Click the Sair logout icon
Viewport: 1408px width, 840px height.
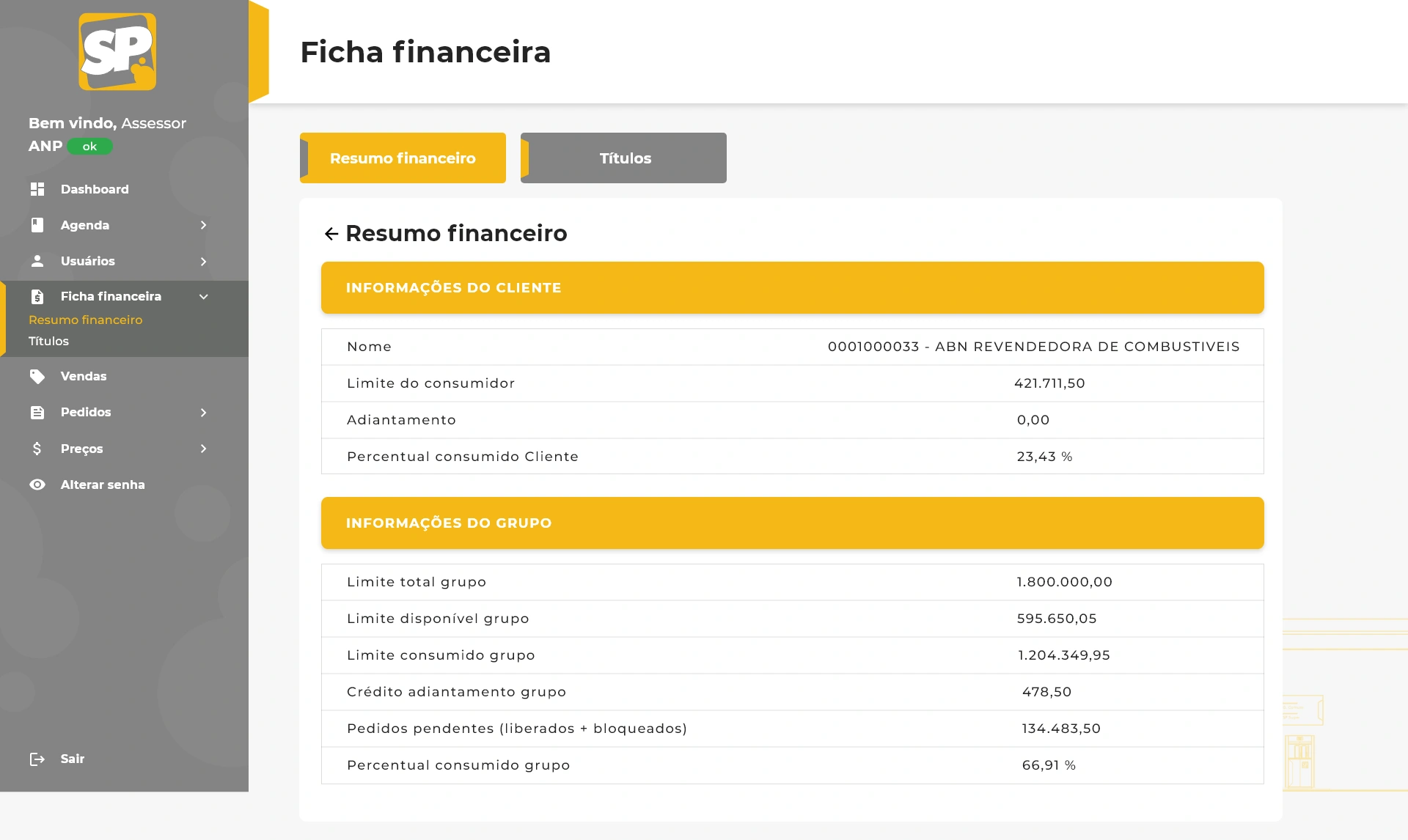pyautogui.click(x=37, y=759)
